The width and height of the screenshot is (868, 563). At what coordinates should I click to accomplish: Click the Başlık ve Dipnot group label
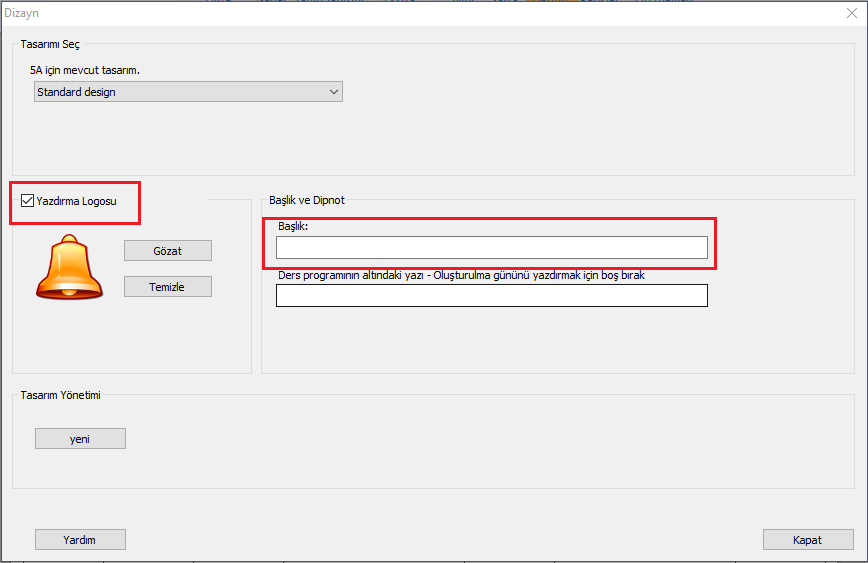coord(307,200)
